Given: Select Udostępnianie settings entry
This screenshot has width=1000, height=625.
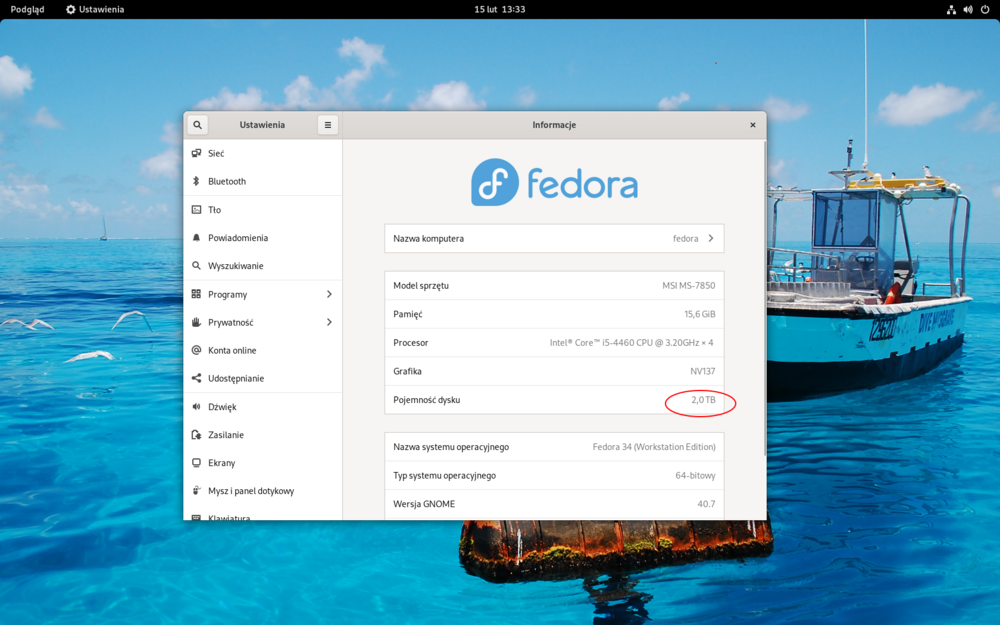Looking at the screenshot, I should tap(263, 378).
